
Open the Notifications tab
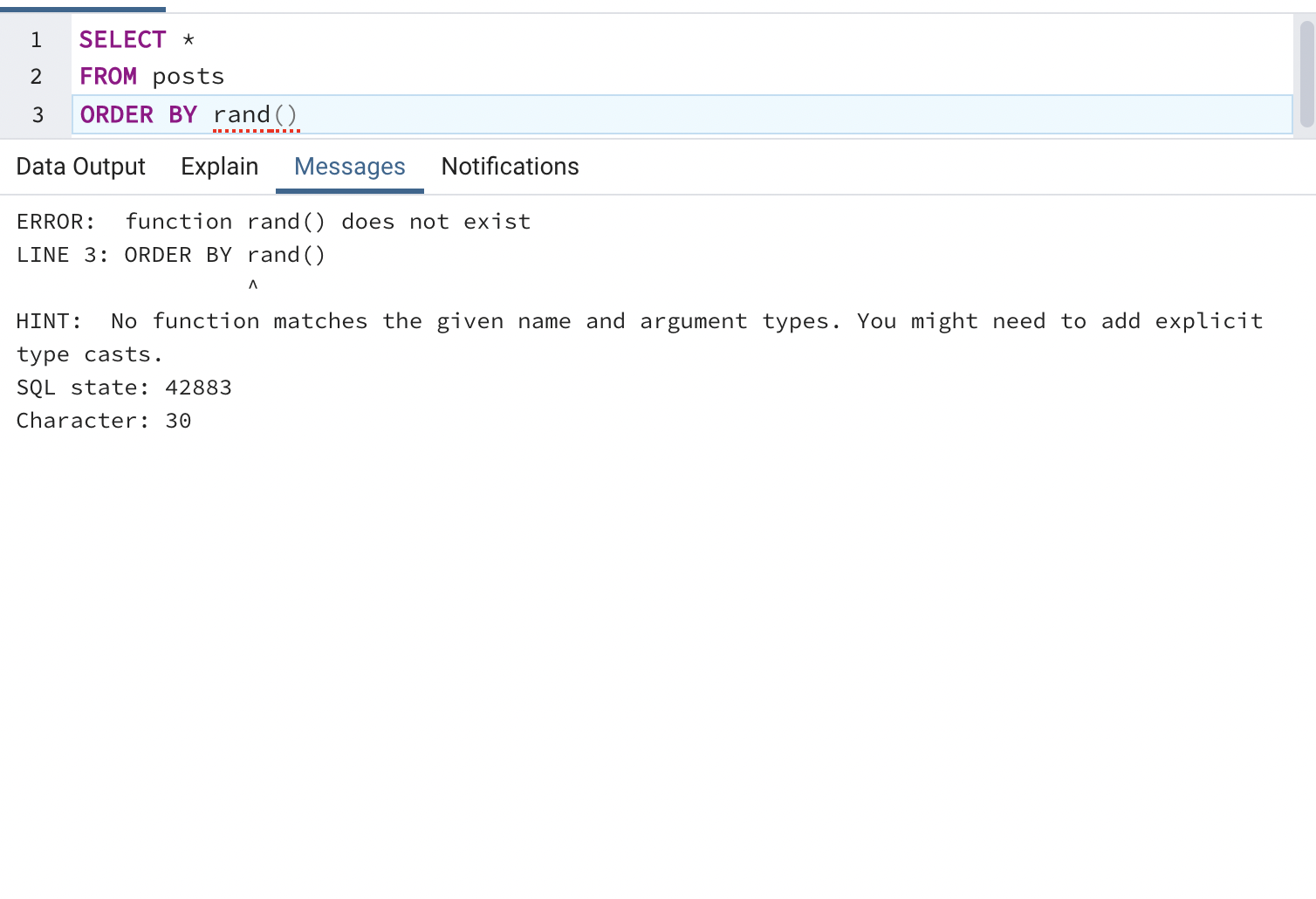[510, 167]
